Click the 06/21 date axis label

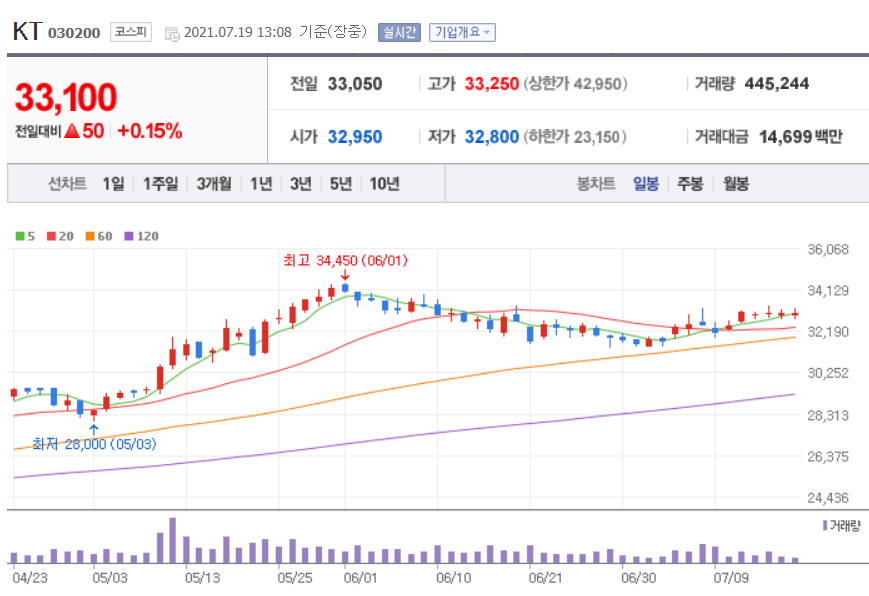pos(546,578)
